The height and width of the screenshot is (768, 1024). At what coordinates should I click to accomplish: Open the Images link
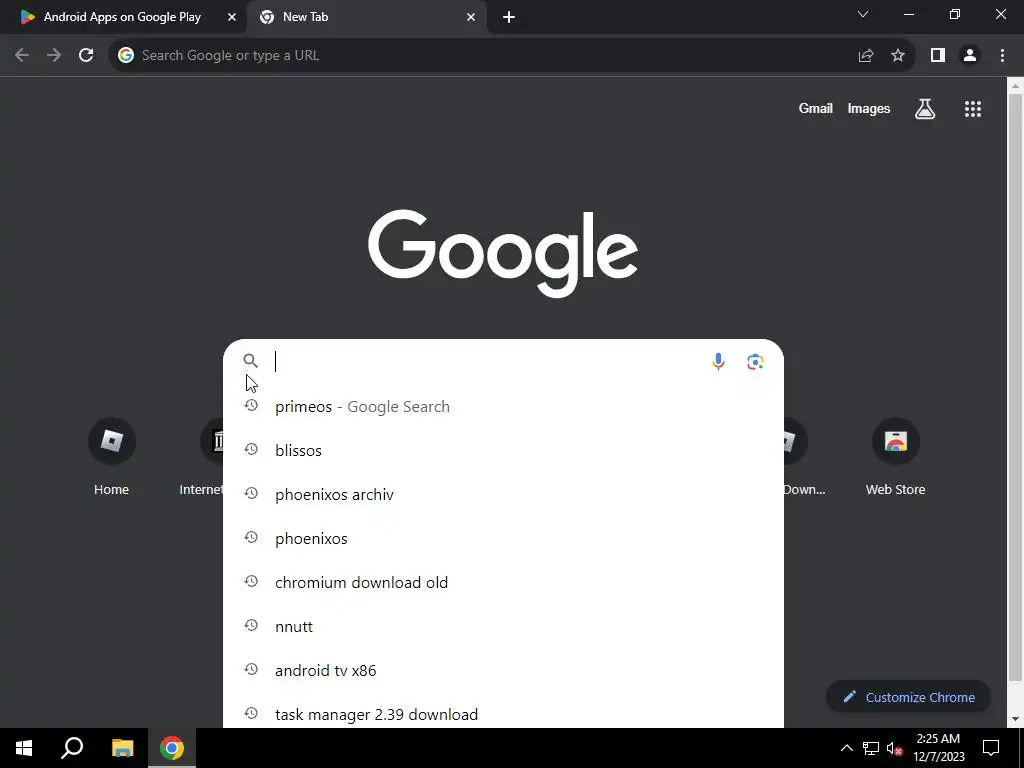coord(869,108)
